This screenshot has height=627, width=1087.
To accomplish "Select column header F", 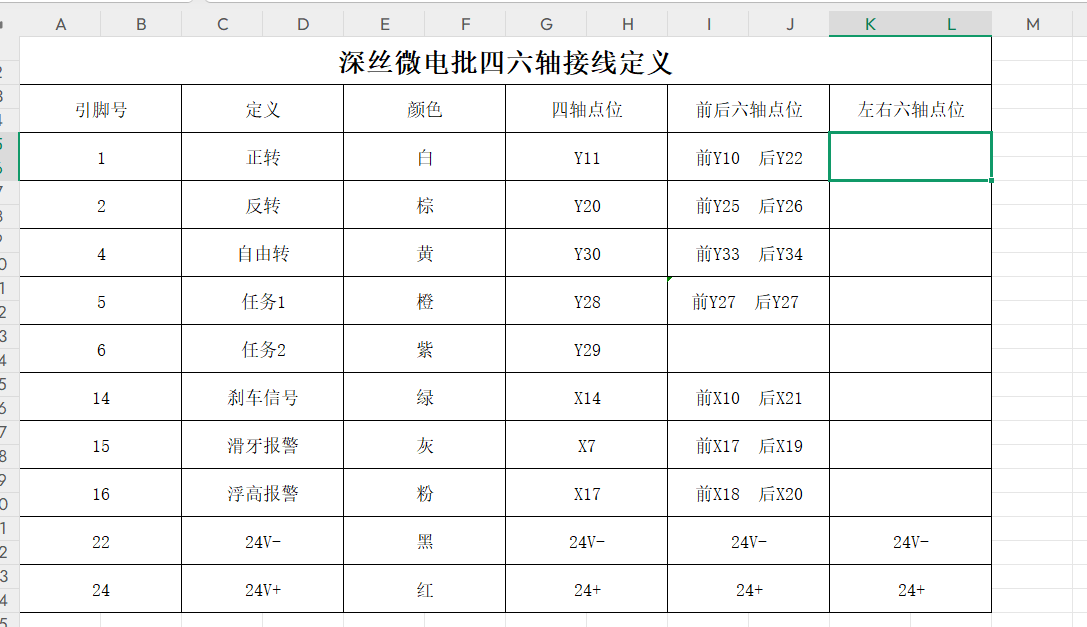I will (x=465, y=24).
